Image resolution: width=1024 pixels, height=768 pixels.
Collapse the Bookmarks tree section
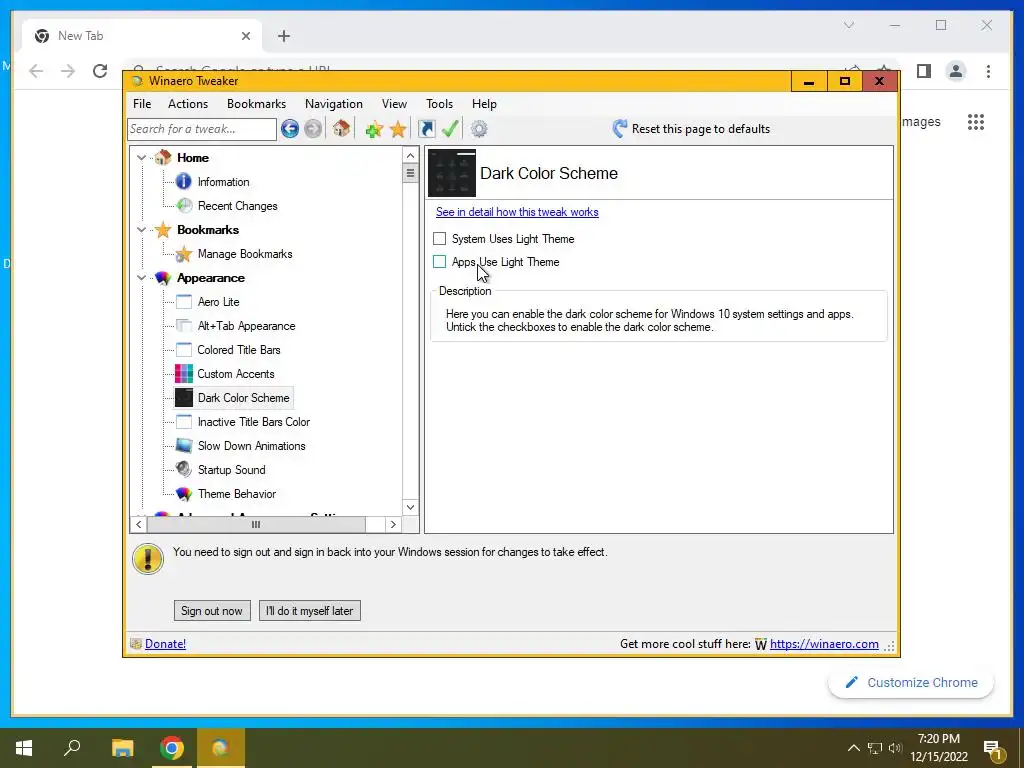click(x=141, y=230)
